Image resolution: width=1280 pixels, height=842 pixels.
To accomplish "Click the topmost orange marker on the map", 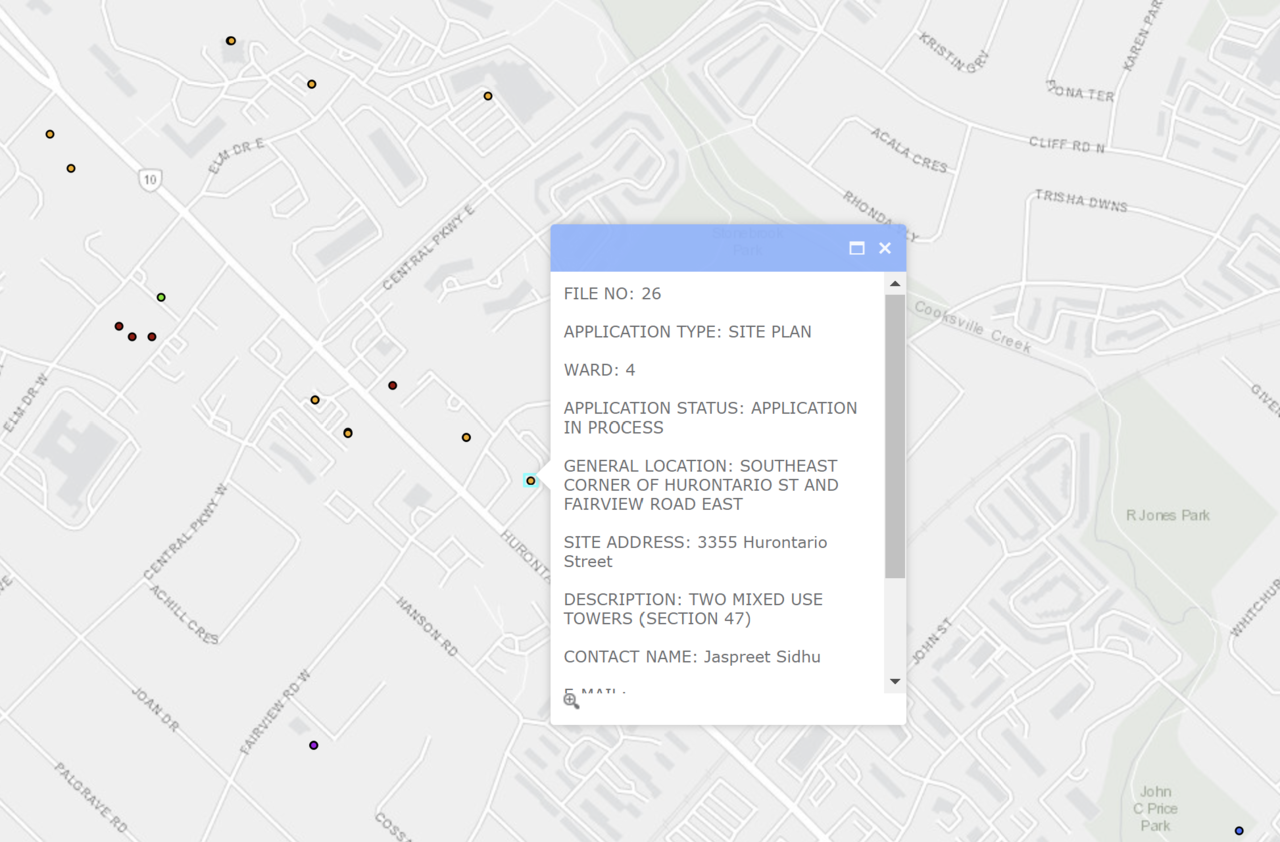I will click(x=231, y=41).
